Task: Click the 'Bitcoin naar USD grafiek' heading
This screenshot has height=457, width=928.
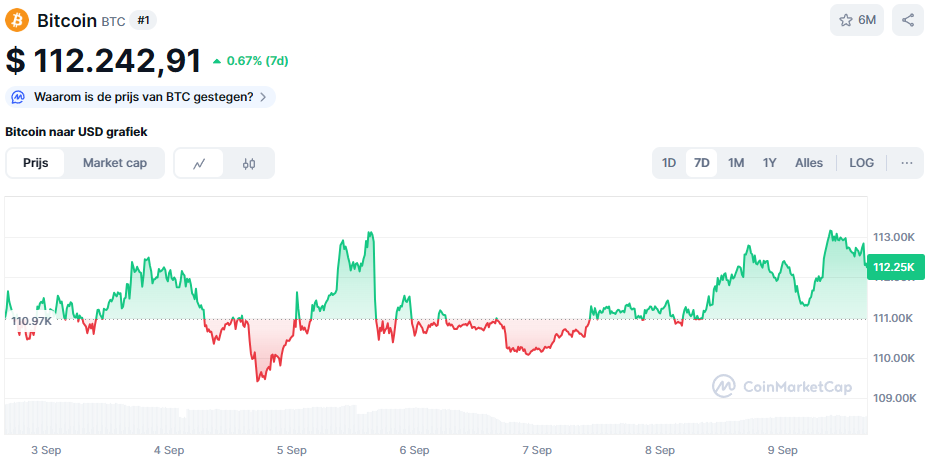Action: pos(76,132)
